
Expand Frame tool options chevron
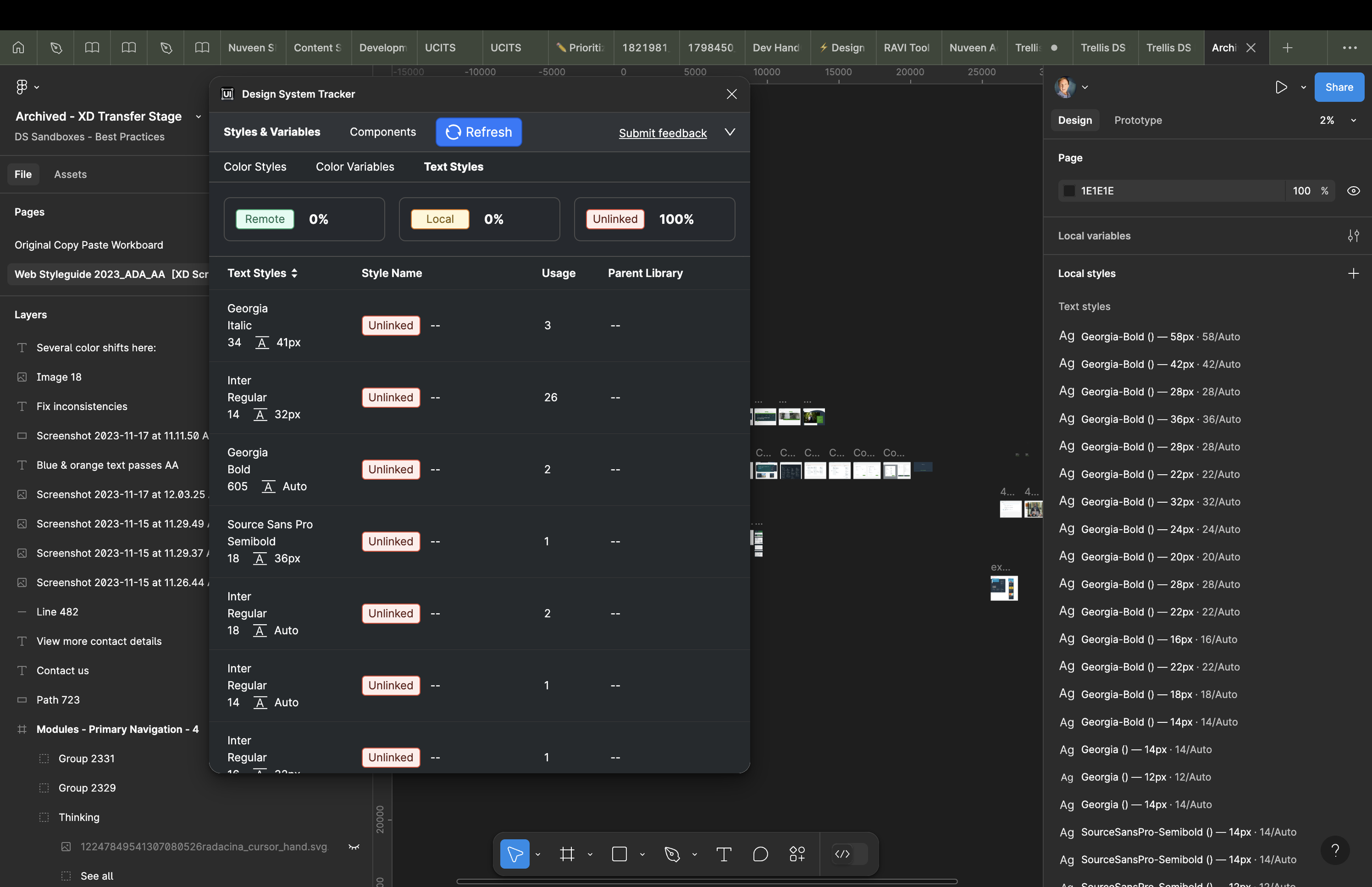coord(590,854)
